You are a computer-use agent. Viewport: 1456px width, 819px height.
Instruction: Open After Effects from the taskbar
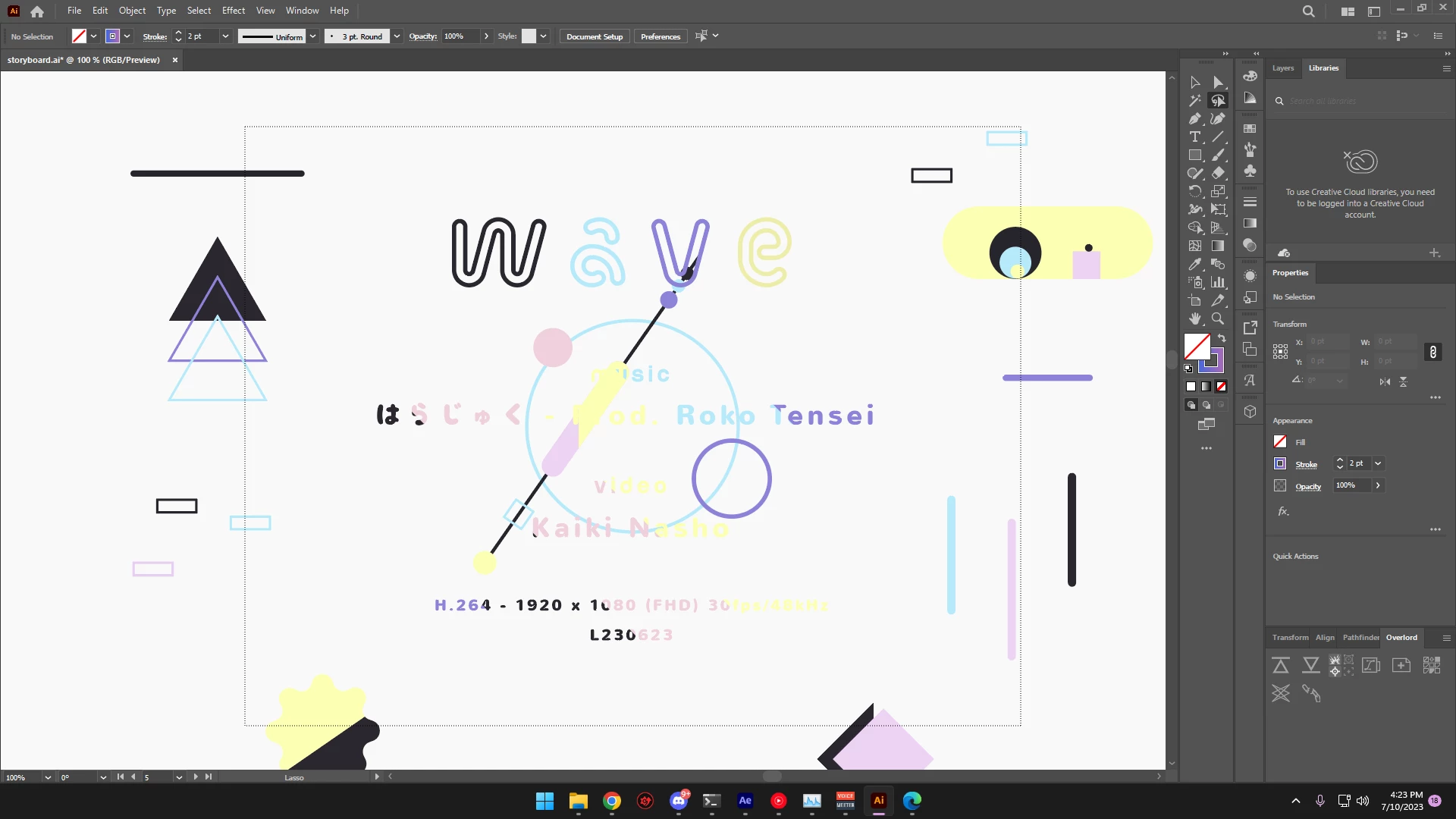click(x=745, y=801)
